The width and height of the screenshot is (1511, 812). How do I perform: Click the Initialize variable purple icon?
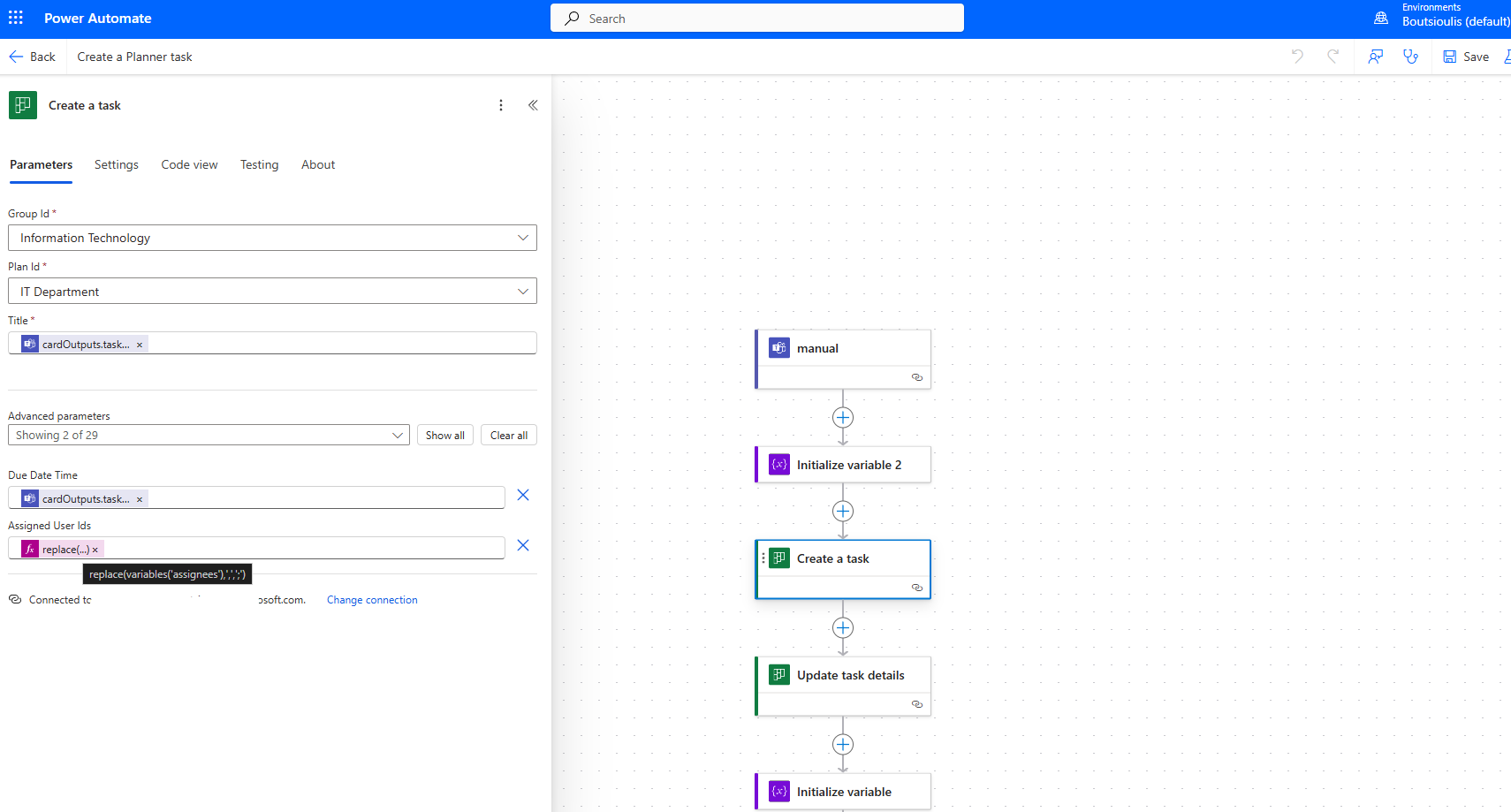coord(779,792)
